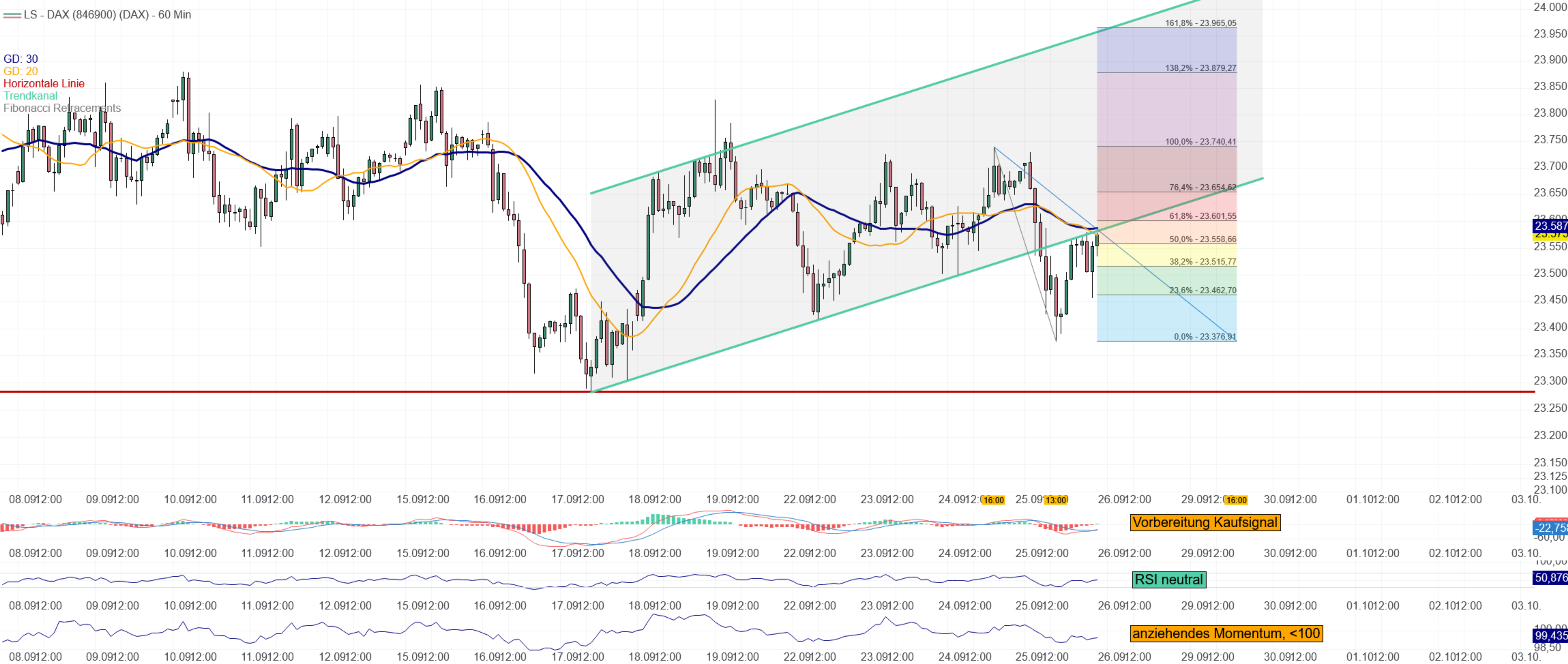Click the yellow 16:00 marker near 24.09

[x=993, y=500]
